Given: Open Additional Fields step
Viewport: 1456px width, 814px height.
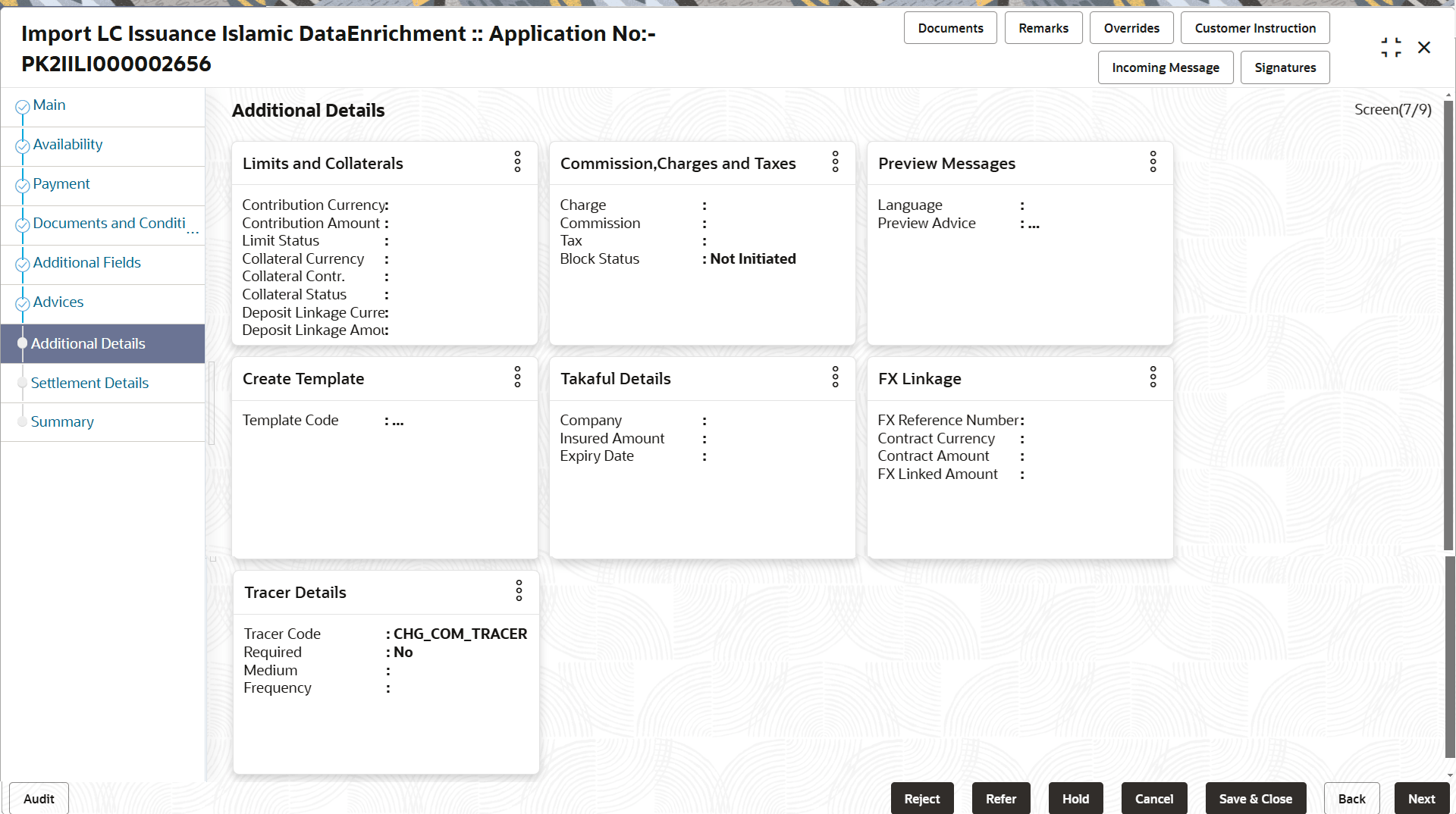Looking at the screenshot, I should click(x=87, y=263).
